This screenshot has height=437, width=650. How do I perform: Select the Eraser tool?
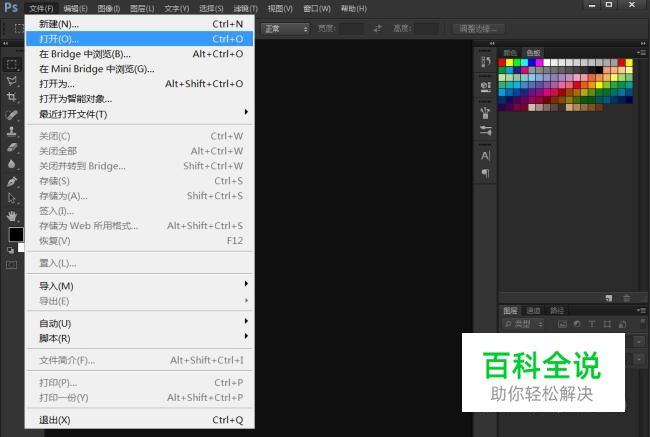[x=12, y=148]
